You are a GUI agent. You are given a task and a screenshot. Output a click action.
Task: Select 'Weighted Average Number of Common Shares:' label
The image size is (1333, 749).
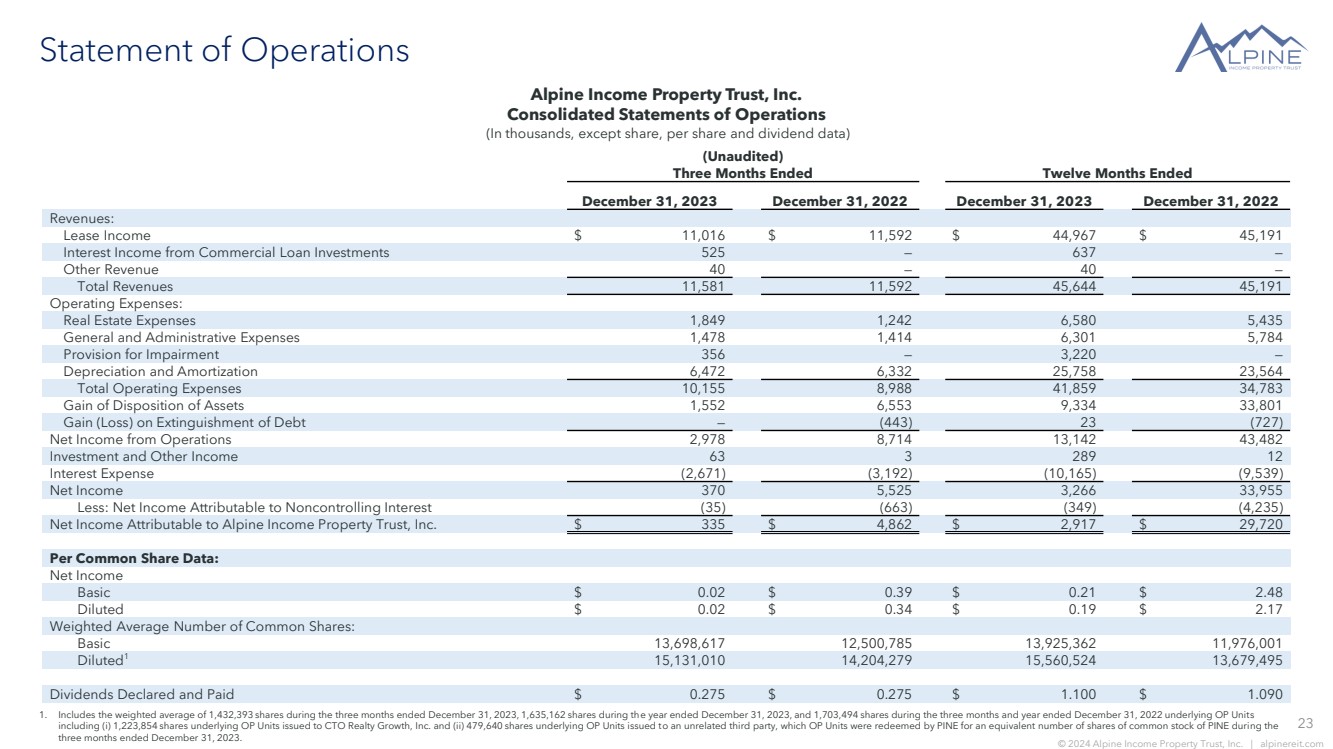point(203,626)
